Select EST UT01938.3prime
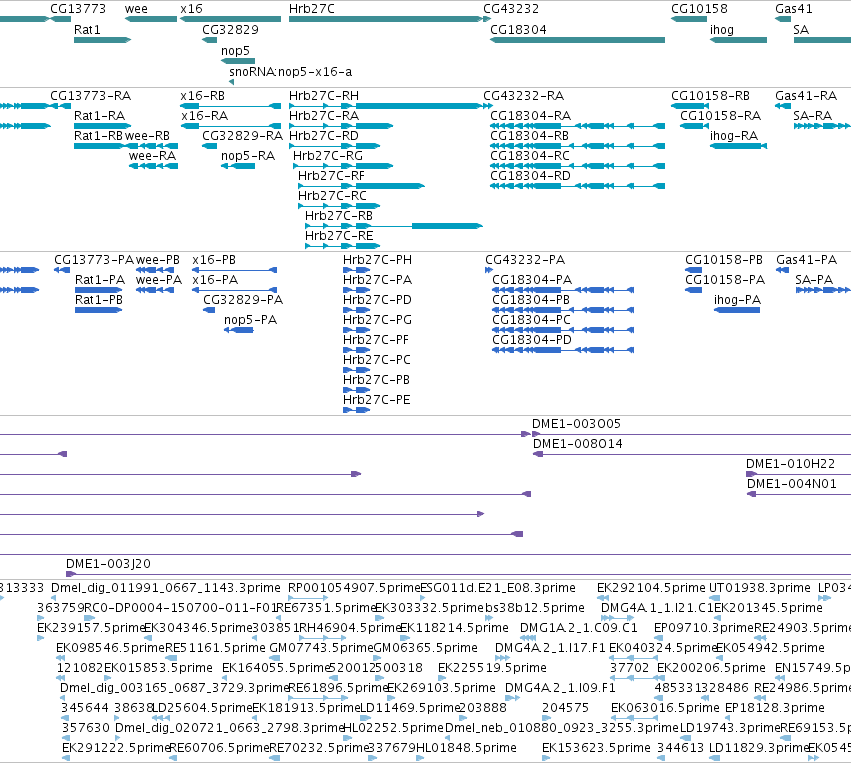This screenshot has height=763, width=851. [760, 588]
